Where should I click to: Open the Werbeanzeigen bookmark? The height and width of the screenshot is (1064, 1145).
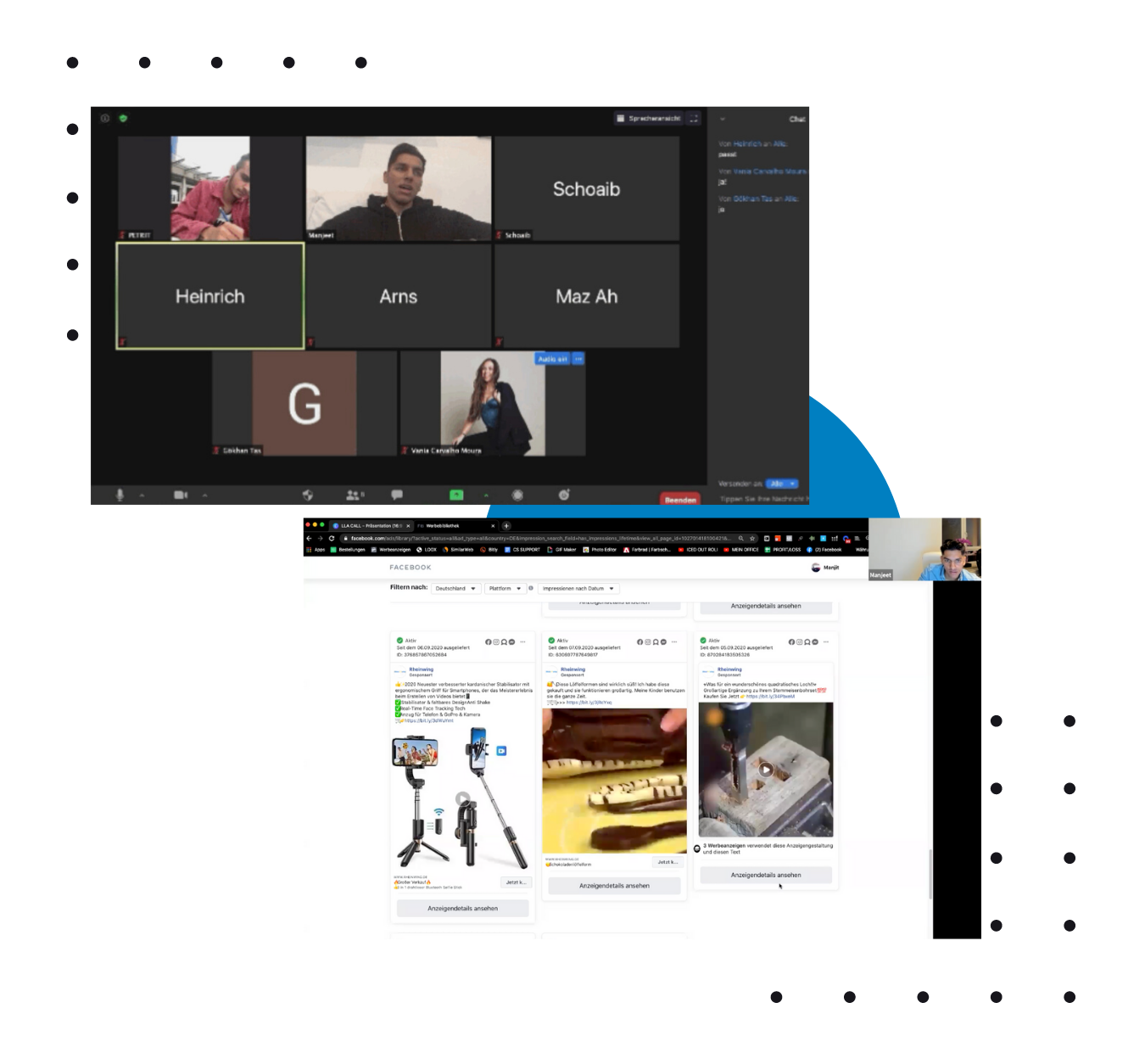tap(391, 550)
